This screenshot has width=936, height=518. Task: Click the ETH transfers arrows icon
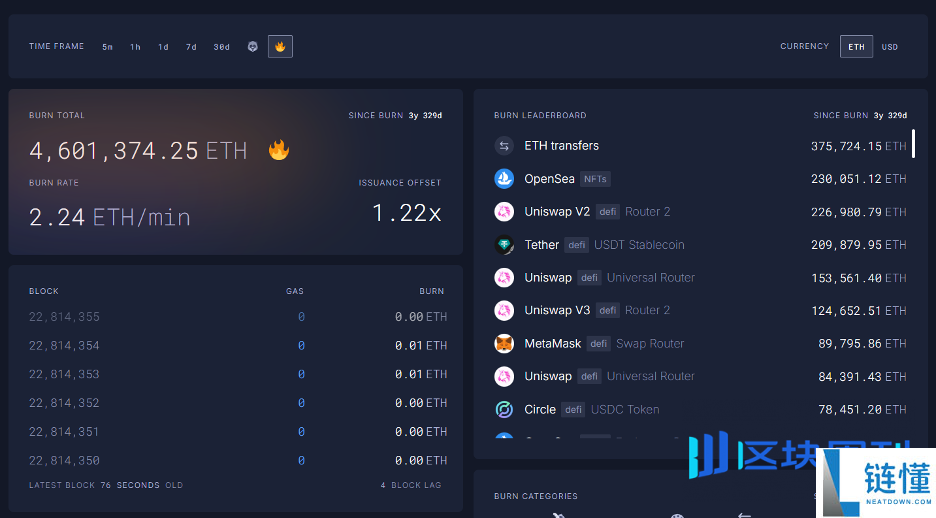coord(504,146)
